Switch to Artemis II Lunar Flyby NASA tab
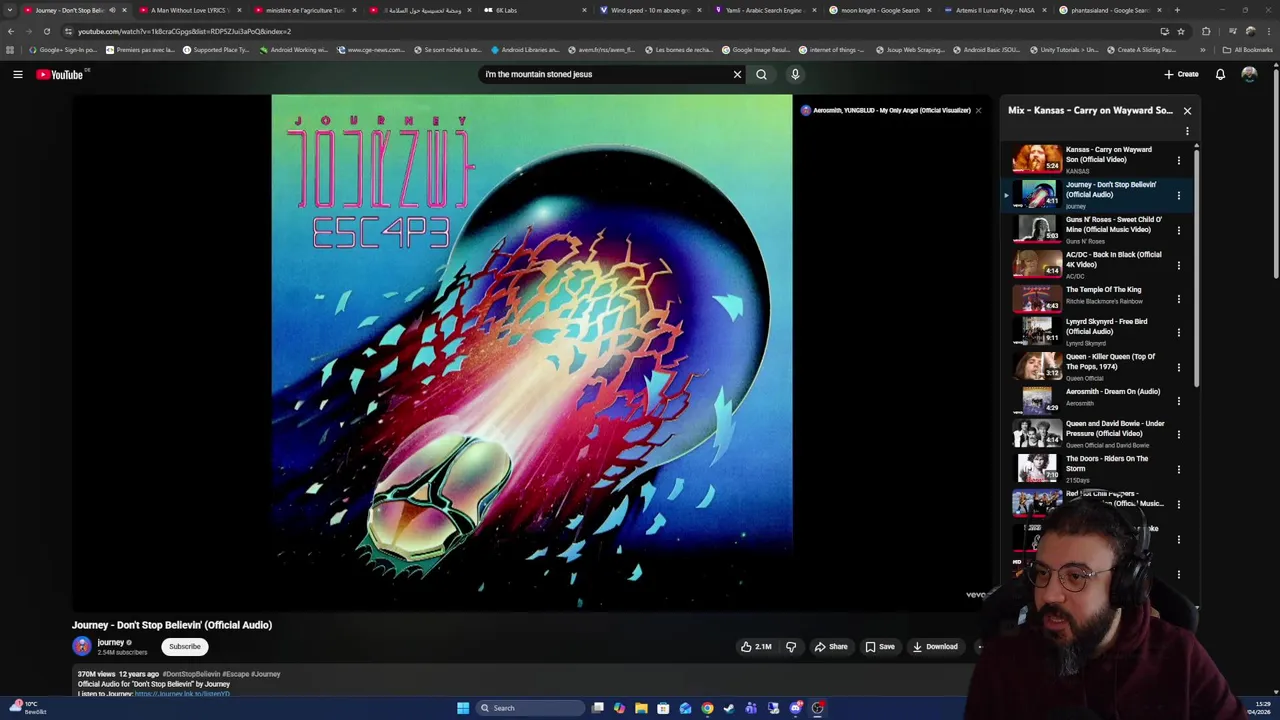This screenshot has height=720, width=1280. (x=995, y=10)
